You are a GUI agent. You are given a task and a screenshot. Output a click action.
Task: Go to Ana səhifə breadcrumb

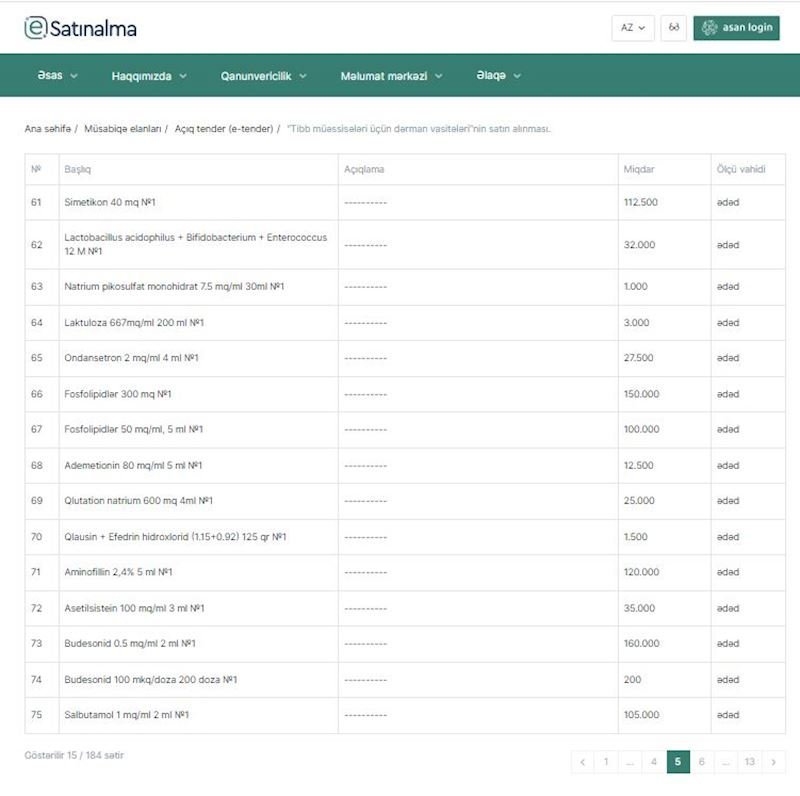(47, 129)
